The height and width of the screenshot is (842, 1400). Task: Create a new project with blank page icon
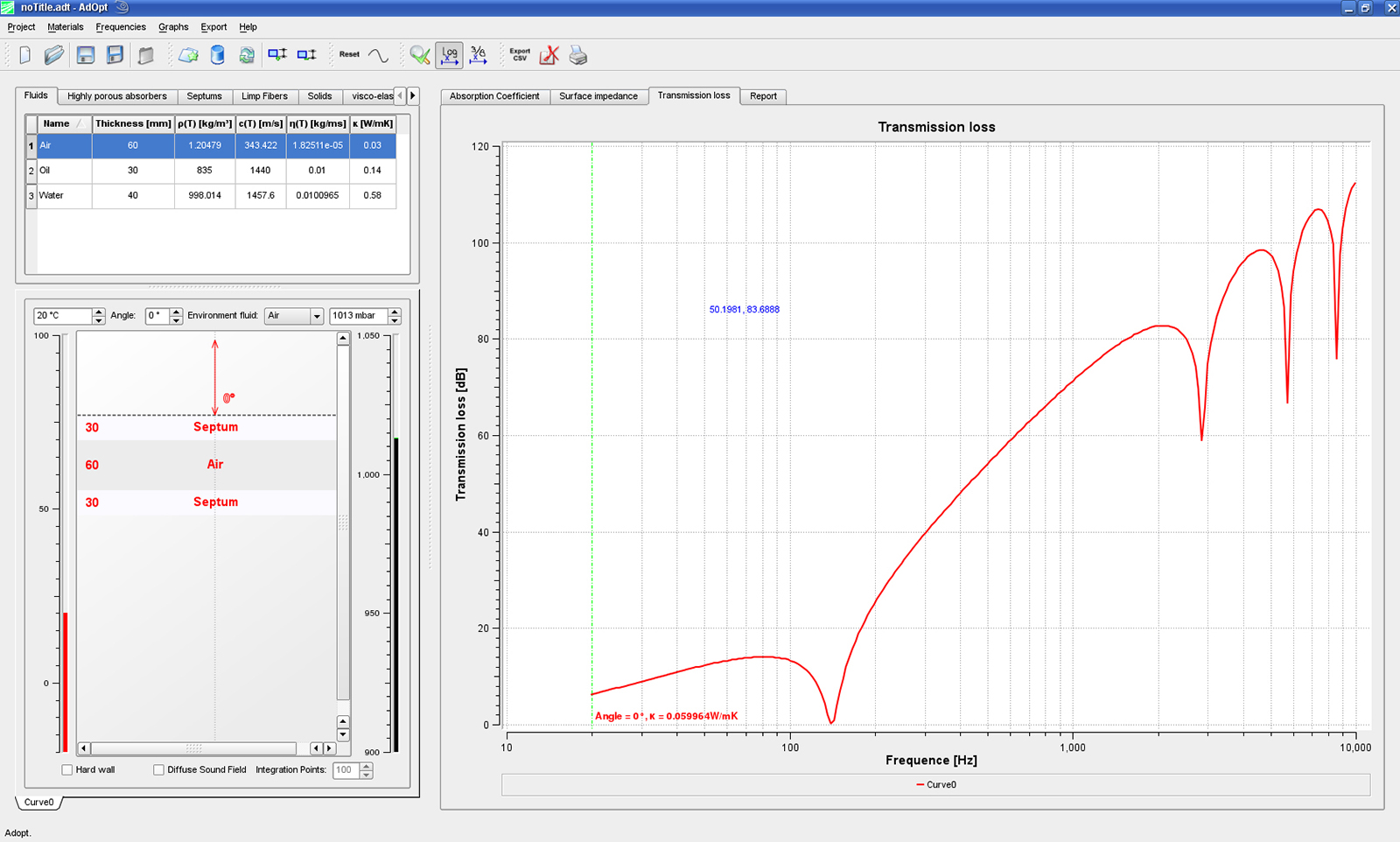point(24,55)
